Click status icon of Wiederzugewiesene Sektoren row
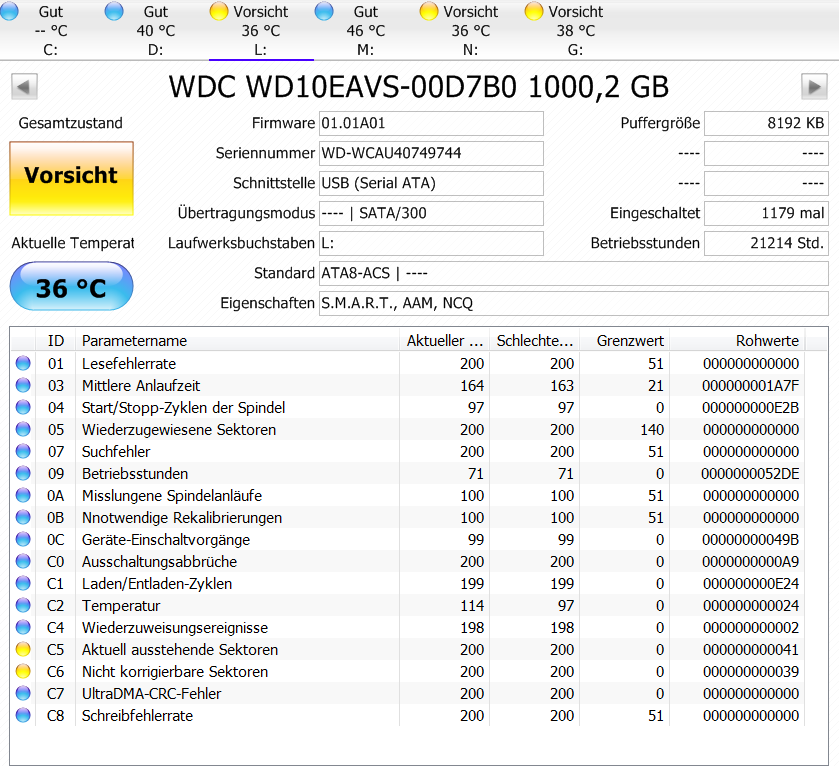Screen dimensions: 839x766 click(x=23, y=429)
